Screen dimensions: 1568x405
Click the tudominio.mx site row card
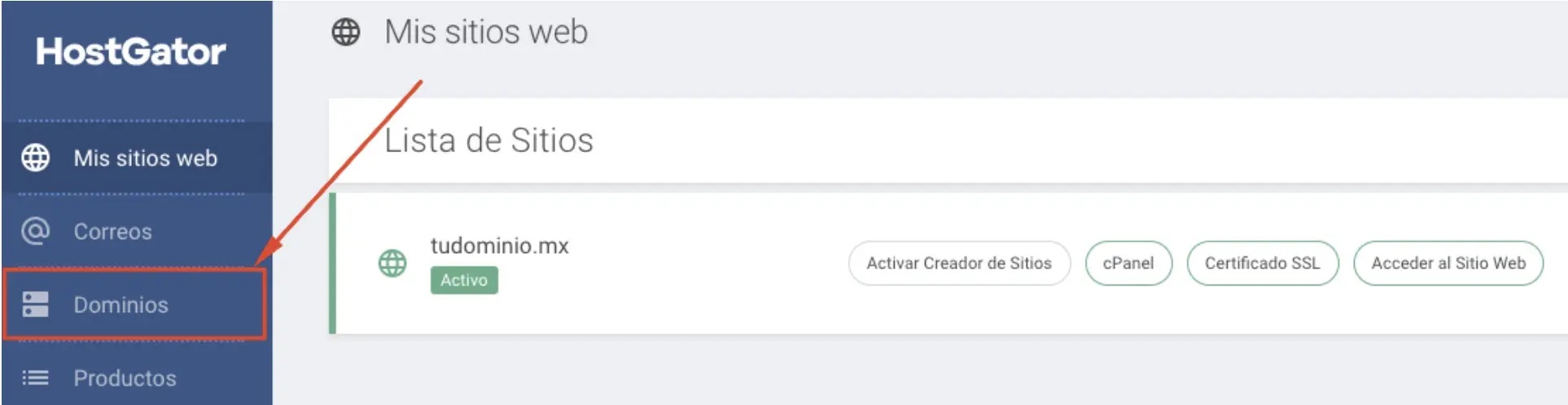(948, 263)
